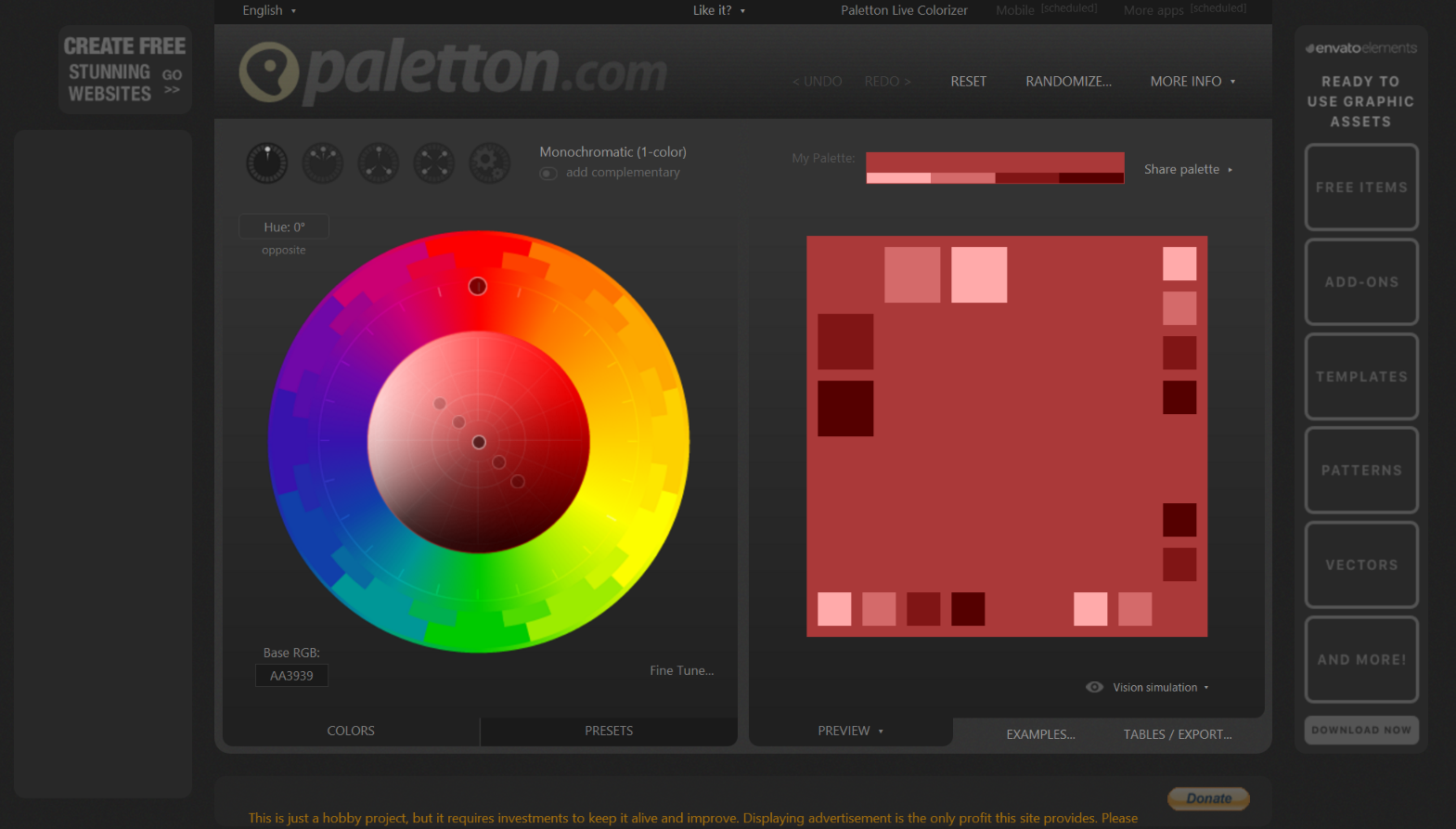Image resolution: width=1456 pixels, height=829 pixels.
Task: Open the Share palette dropdown
Action: (x=1188, y=169)
